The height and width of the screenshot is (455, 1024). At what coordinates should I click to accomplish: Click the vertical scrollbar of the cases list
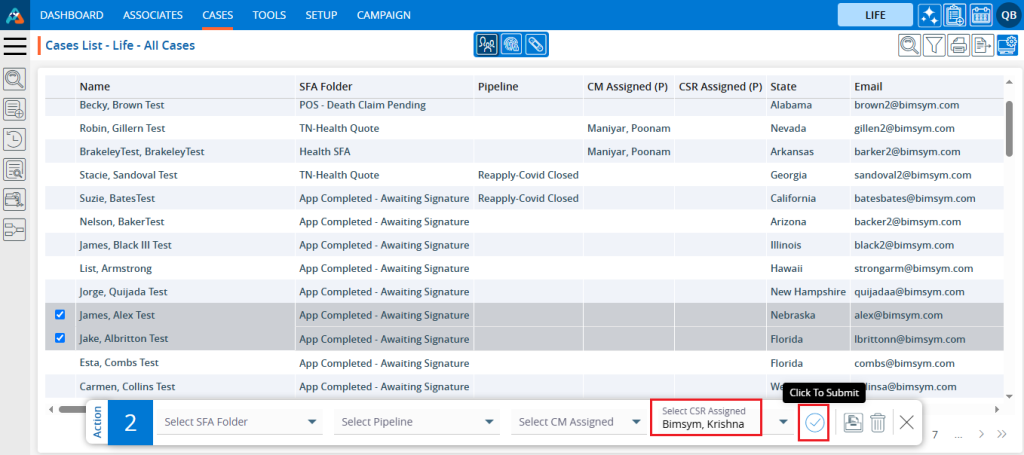[x=1008, y=130]
